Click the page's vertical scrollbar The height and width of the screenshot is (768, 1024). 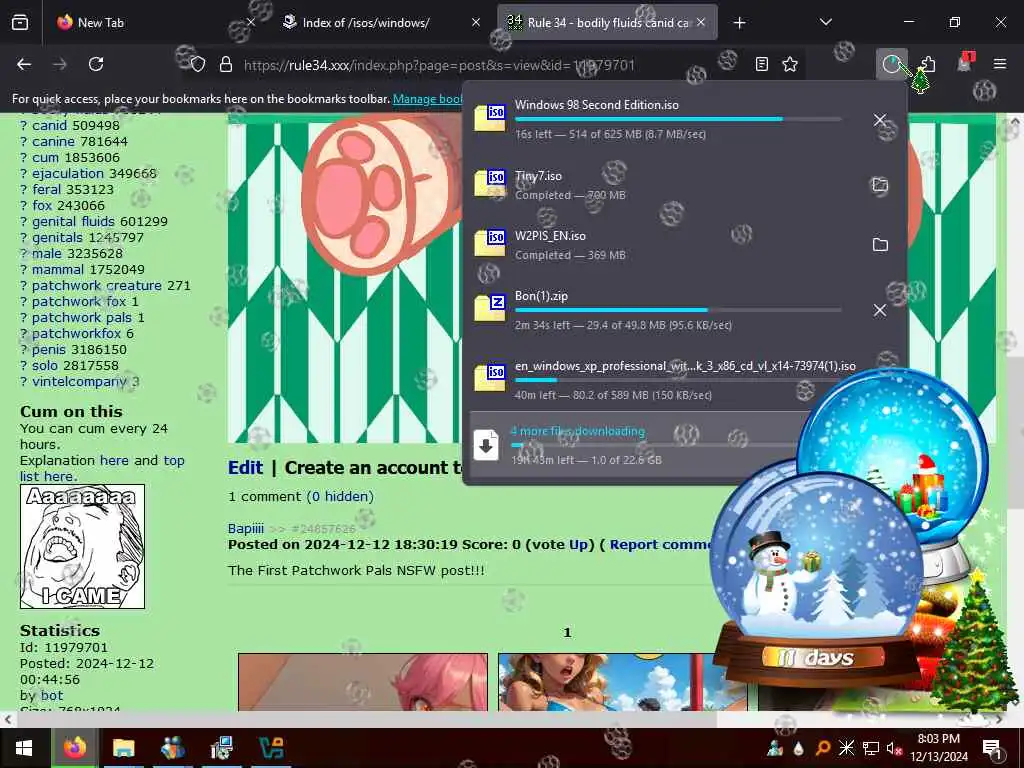pos(1014,431)
